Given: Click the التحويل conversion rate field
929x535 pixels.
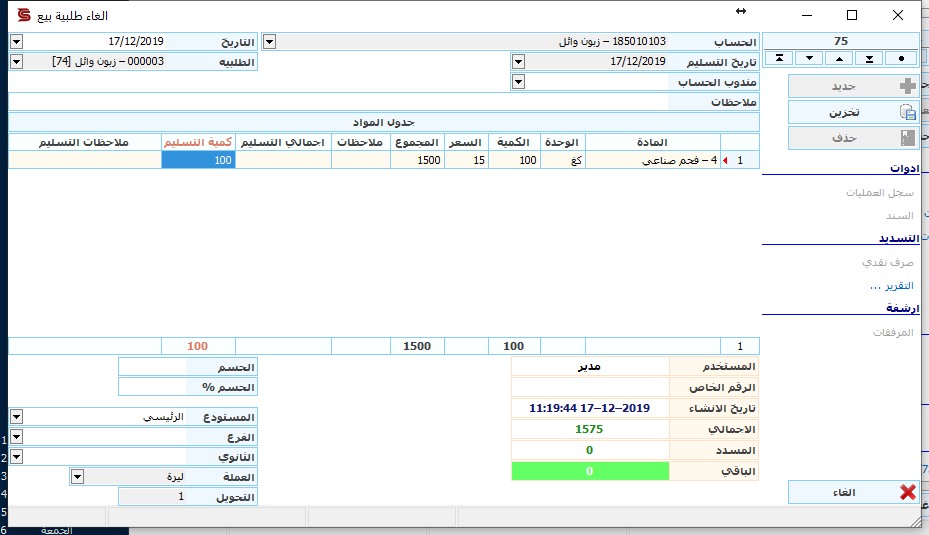Looking at the screenshot, I should (x=152, y=496).
